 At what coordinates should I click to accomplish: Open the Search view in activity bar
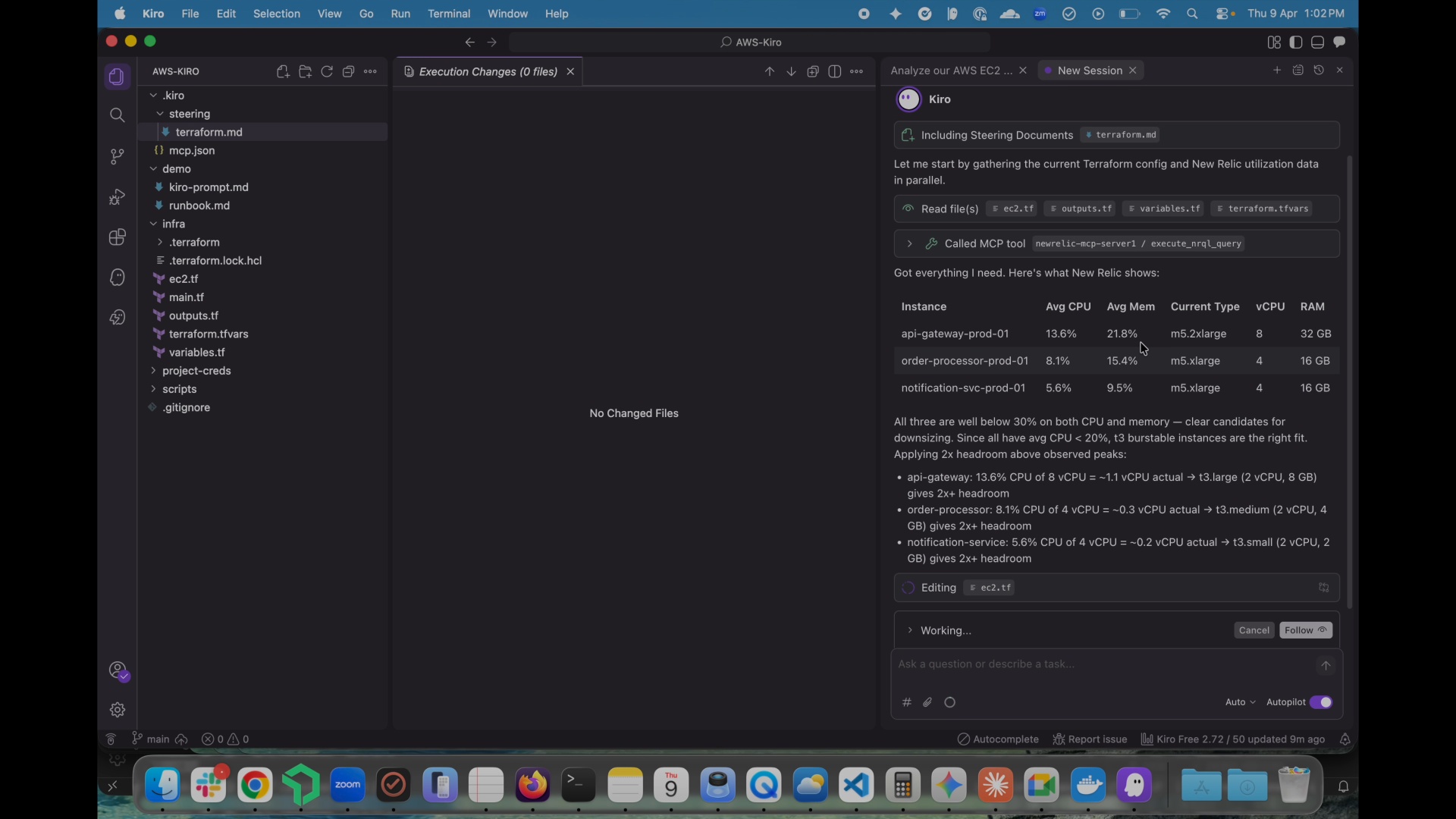tap(117, 115)
